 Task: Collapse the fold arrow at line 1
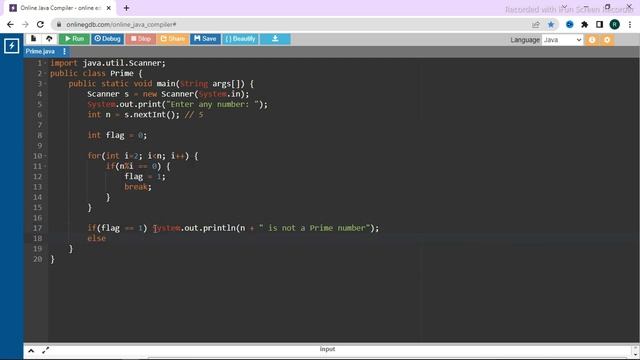45,63
